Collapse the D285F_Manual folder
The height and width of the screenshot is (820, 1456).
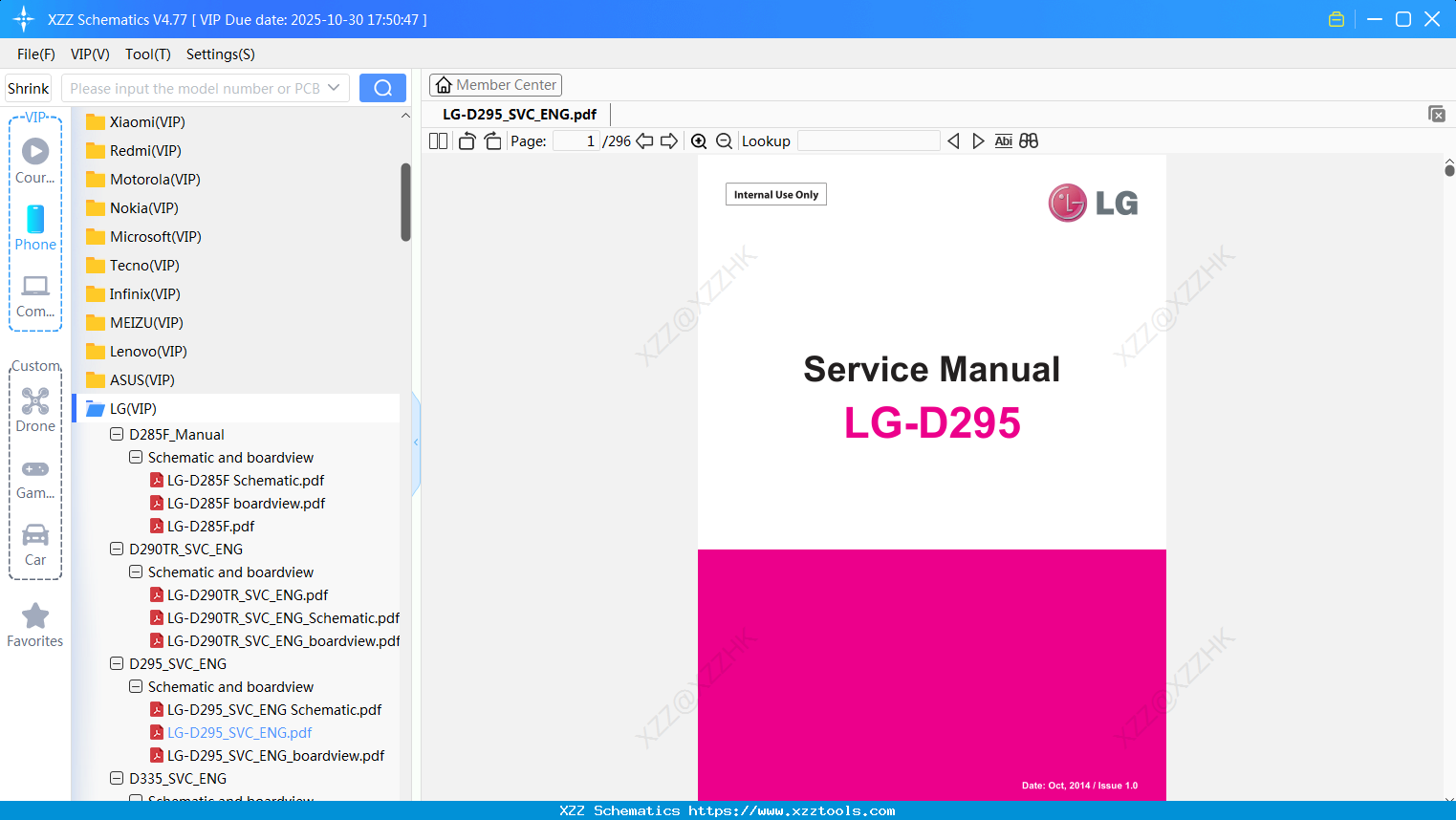click(x=116, y=434)
